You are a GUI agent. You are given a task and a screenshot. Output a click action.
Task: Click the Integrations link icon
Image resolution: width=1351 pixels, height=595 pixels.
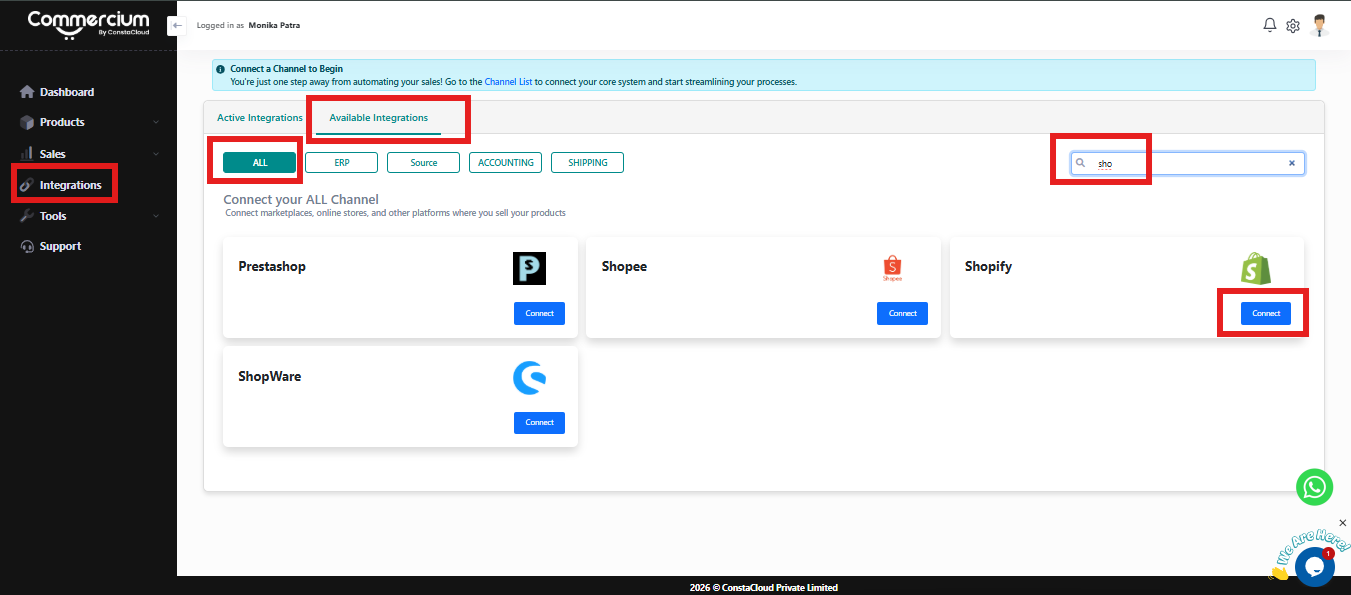click(x=27, y=185)
